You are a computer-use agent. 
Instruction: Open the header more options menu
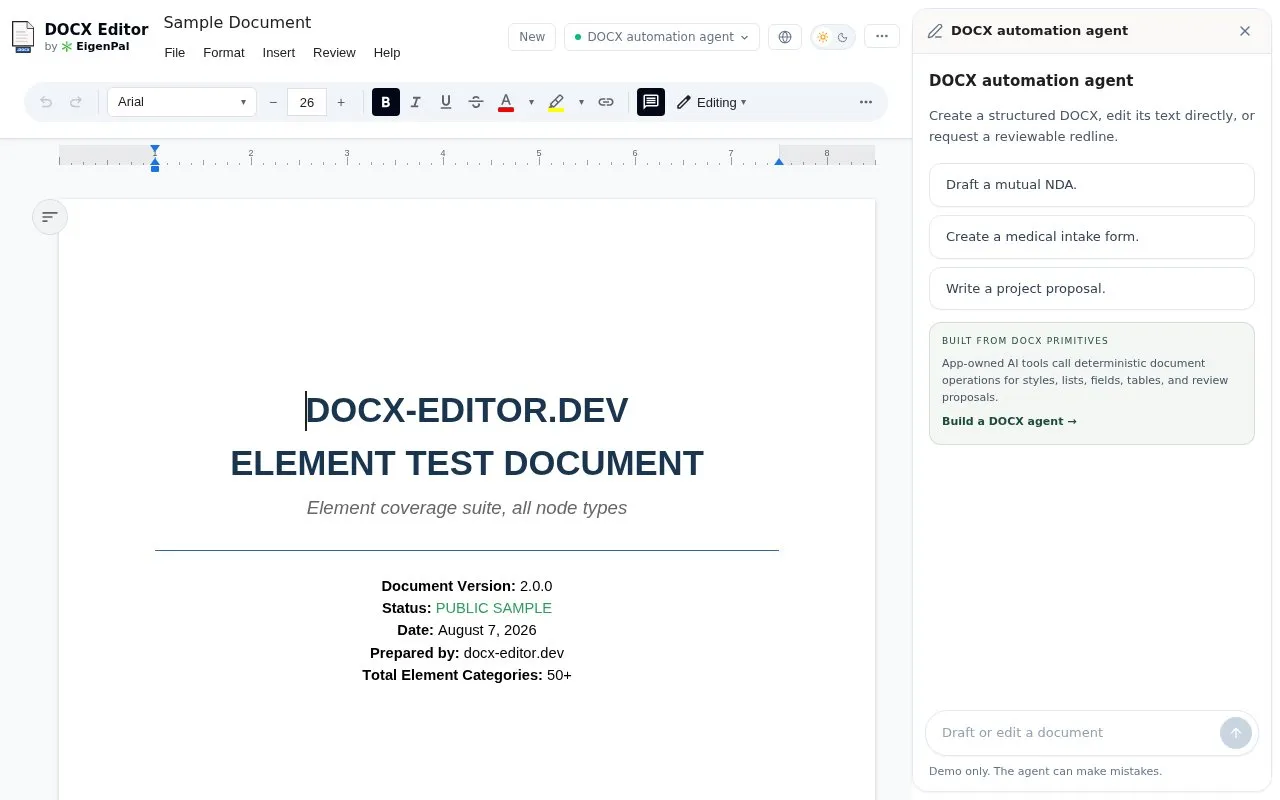click(x=881, y=37)
